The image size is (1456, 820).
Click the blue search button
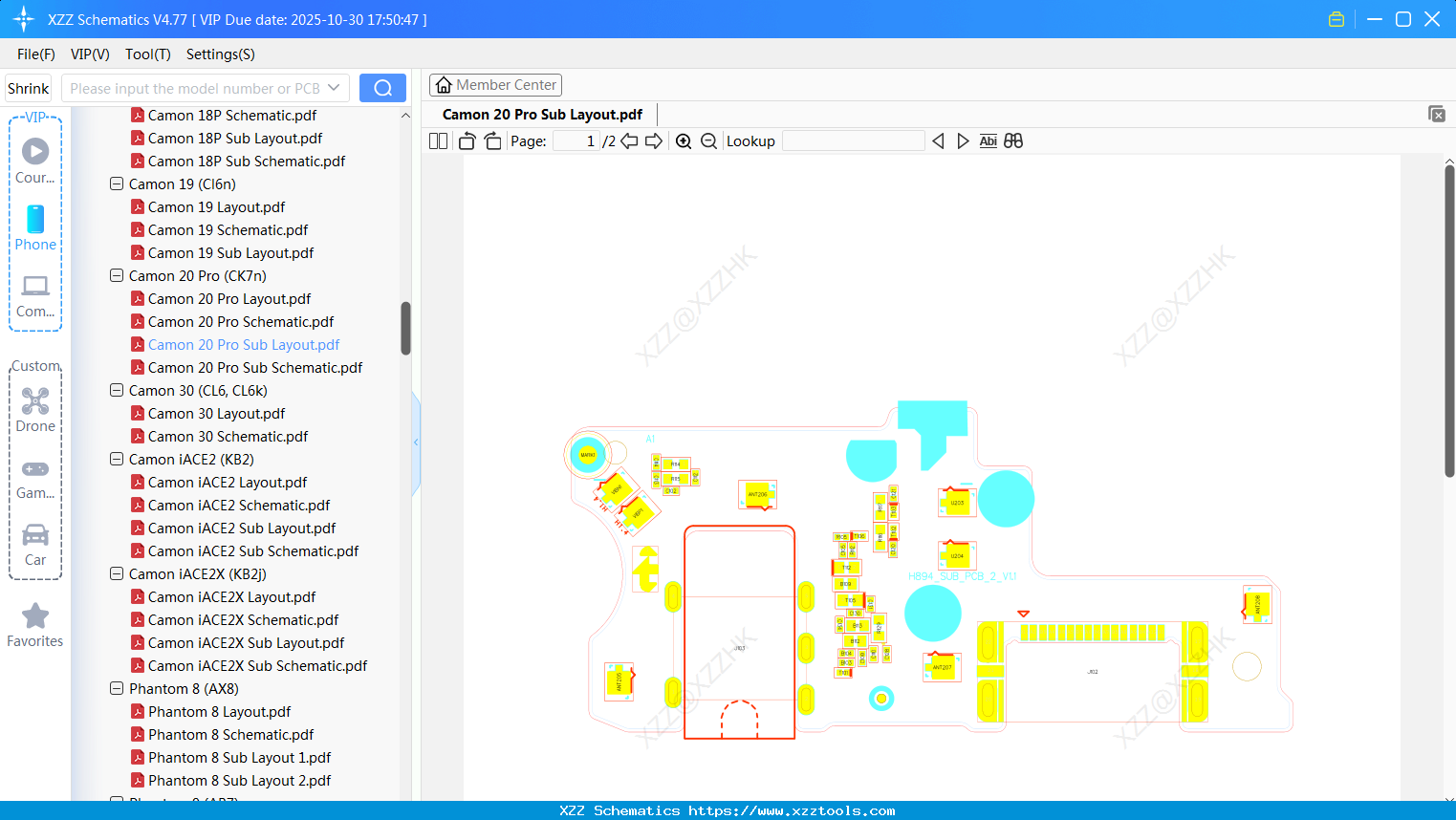pos(382,88)
